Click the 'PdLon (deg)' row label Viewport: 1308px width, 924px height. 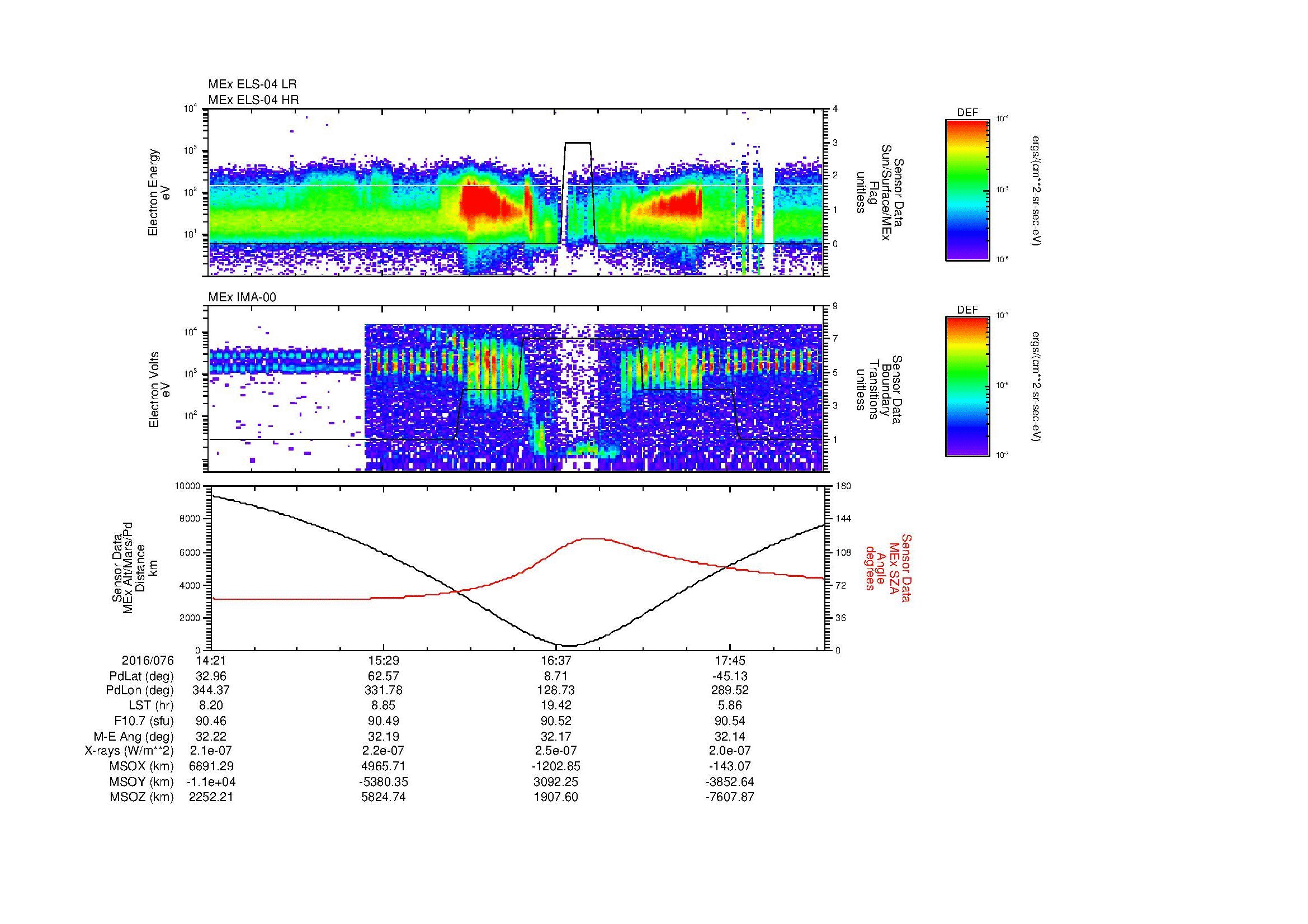(x=140, y=690)
